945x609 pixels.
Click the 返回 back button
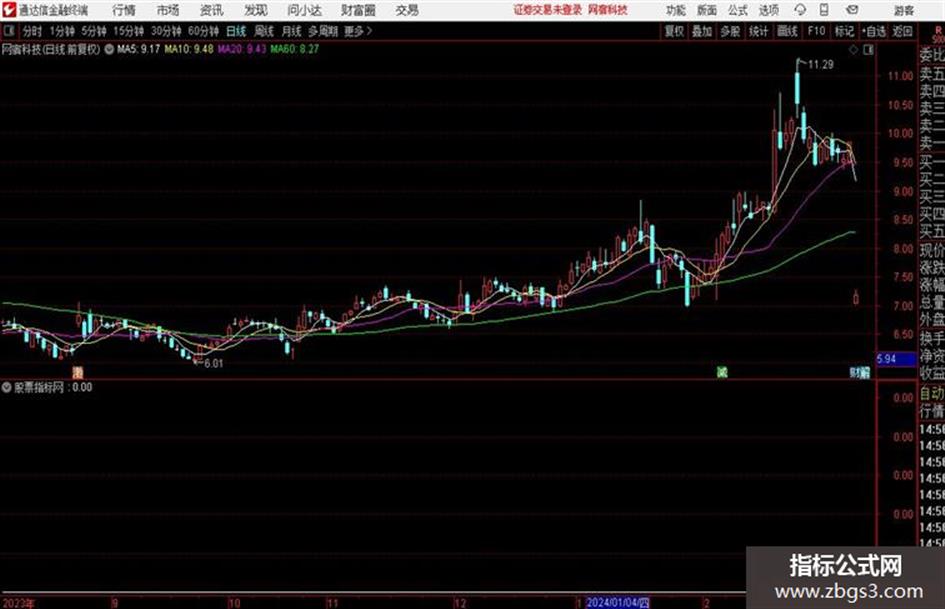902,31
